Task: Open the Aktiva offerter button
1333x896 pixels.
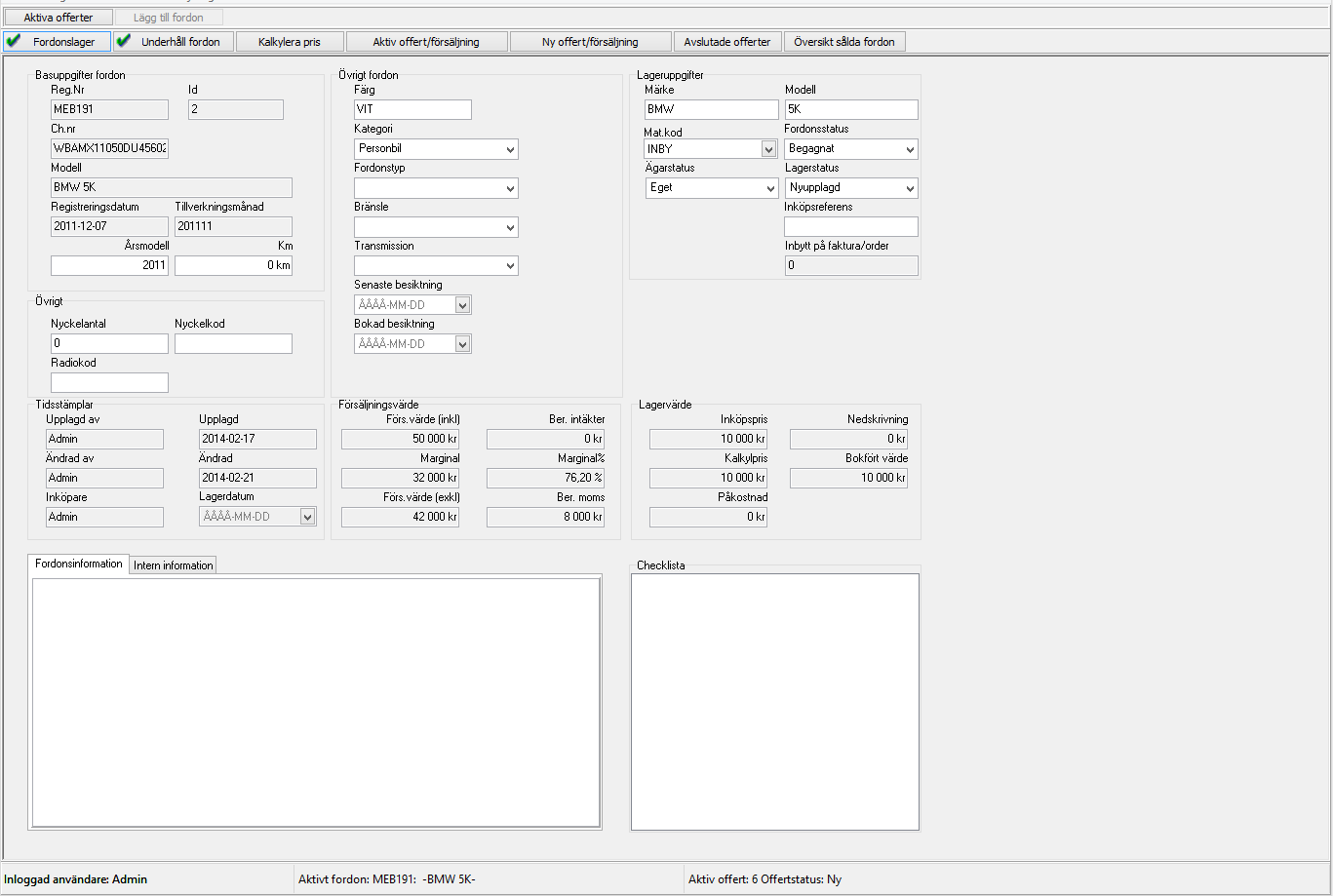Action: [x=59, y=18]
